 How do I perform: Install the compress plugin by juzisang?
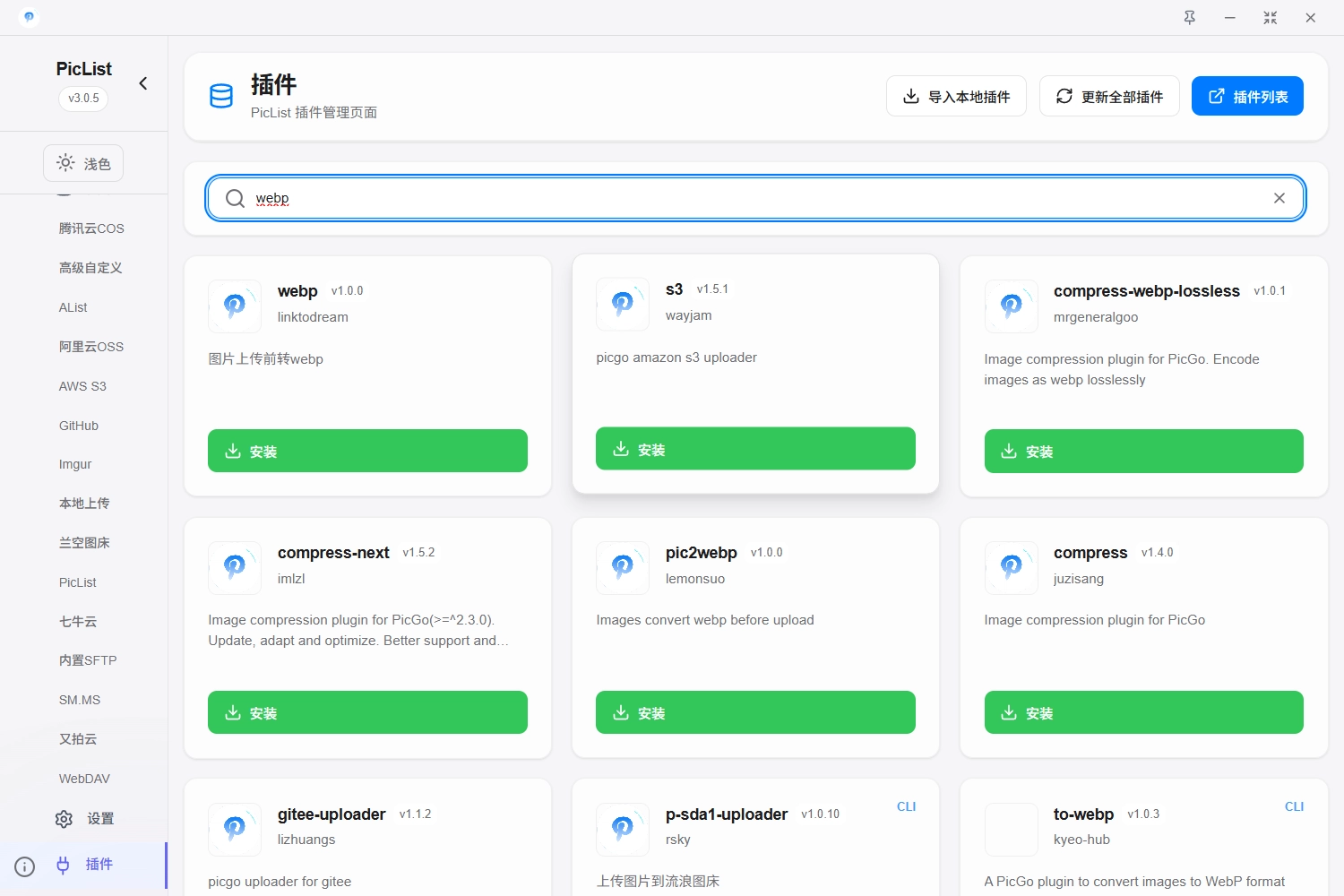(1143, 712)
